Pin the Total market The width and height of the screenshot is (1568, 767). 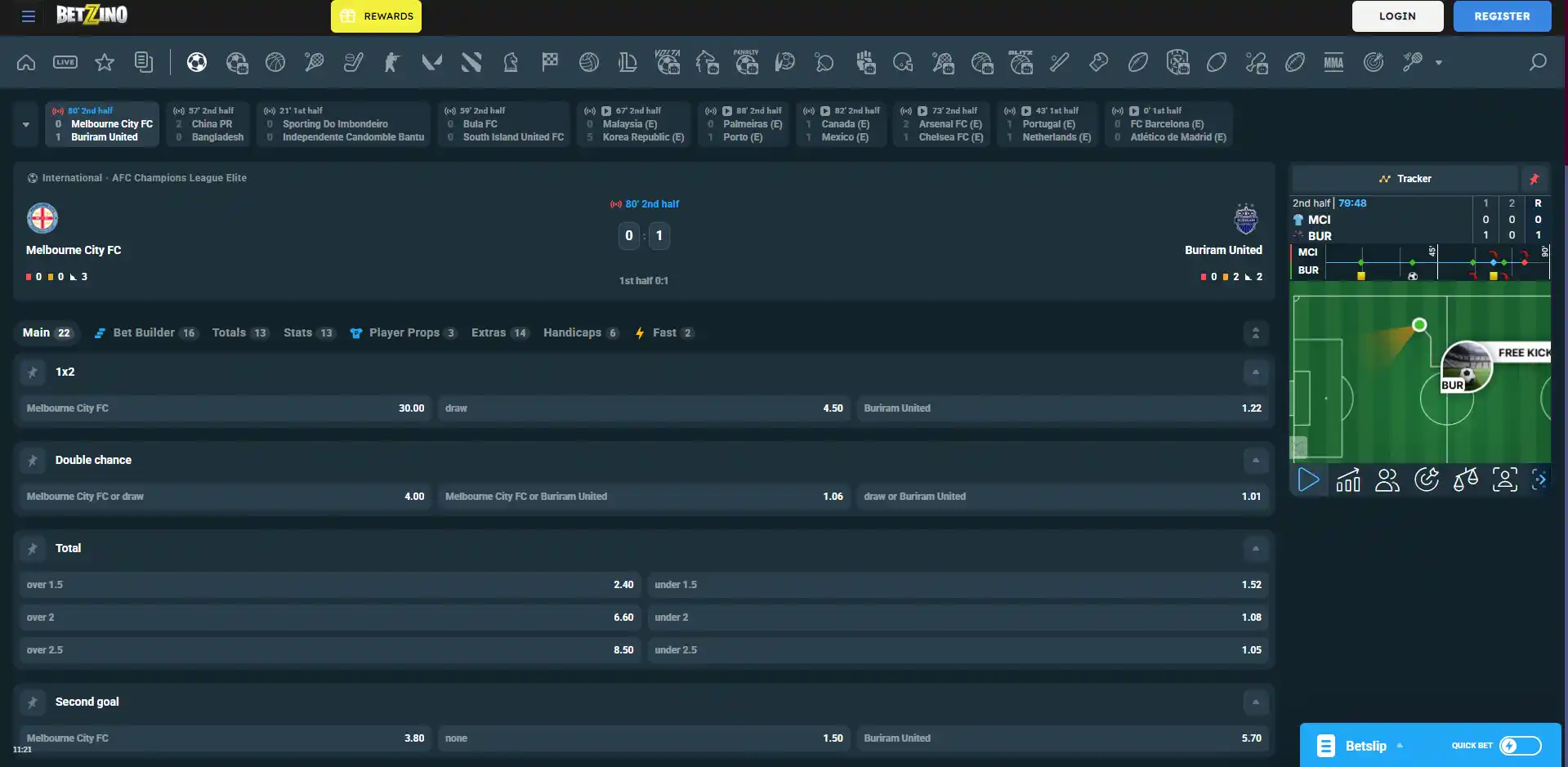tap(33, 549)
